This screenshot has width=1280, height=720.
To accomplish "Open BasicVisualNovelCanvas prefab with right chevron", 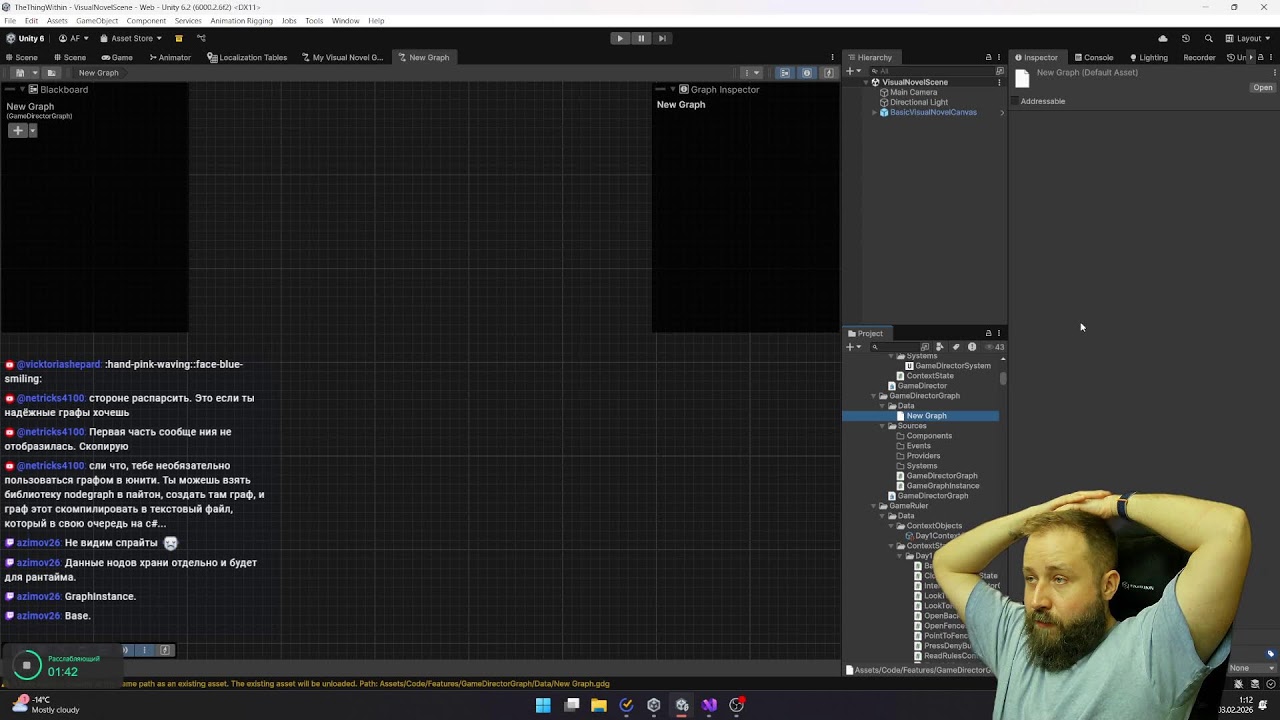I will click(1001, 112).
